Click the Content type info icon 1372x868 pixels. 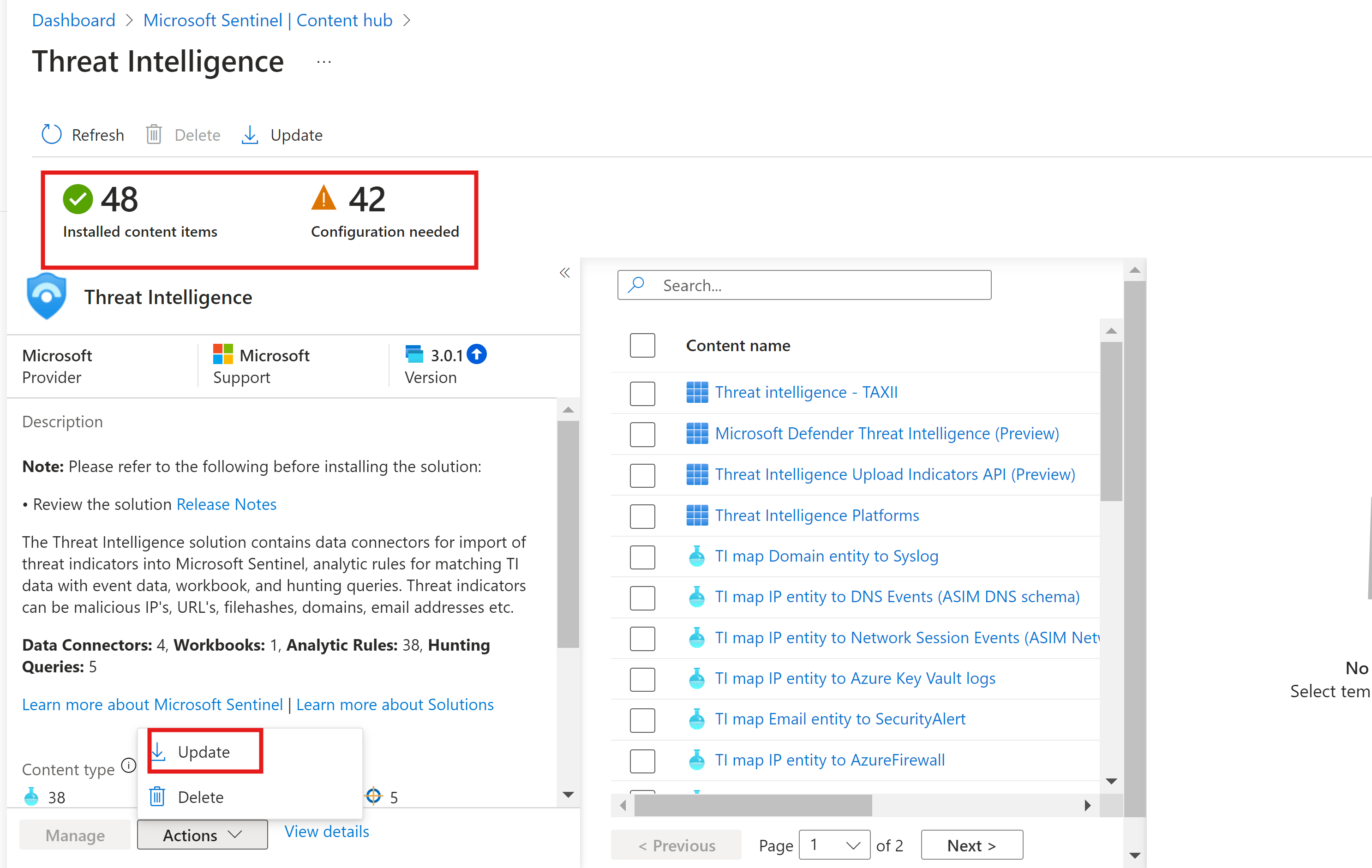pos(129,765)
